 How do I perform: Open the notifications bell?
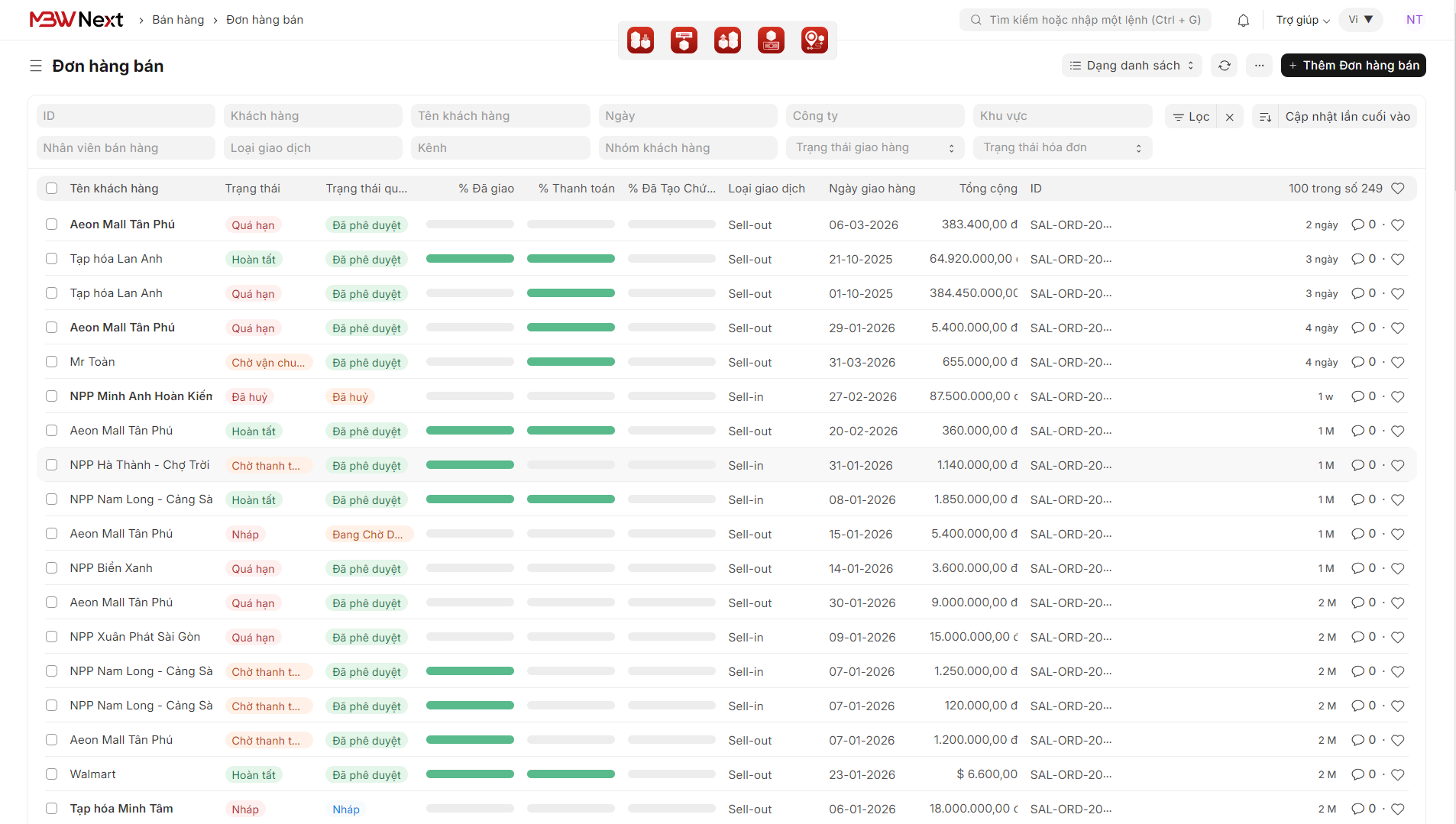click(1243, 21)
